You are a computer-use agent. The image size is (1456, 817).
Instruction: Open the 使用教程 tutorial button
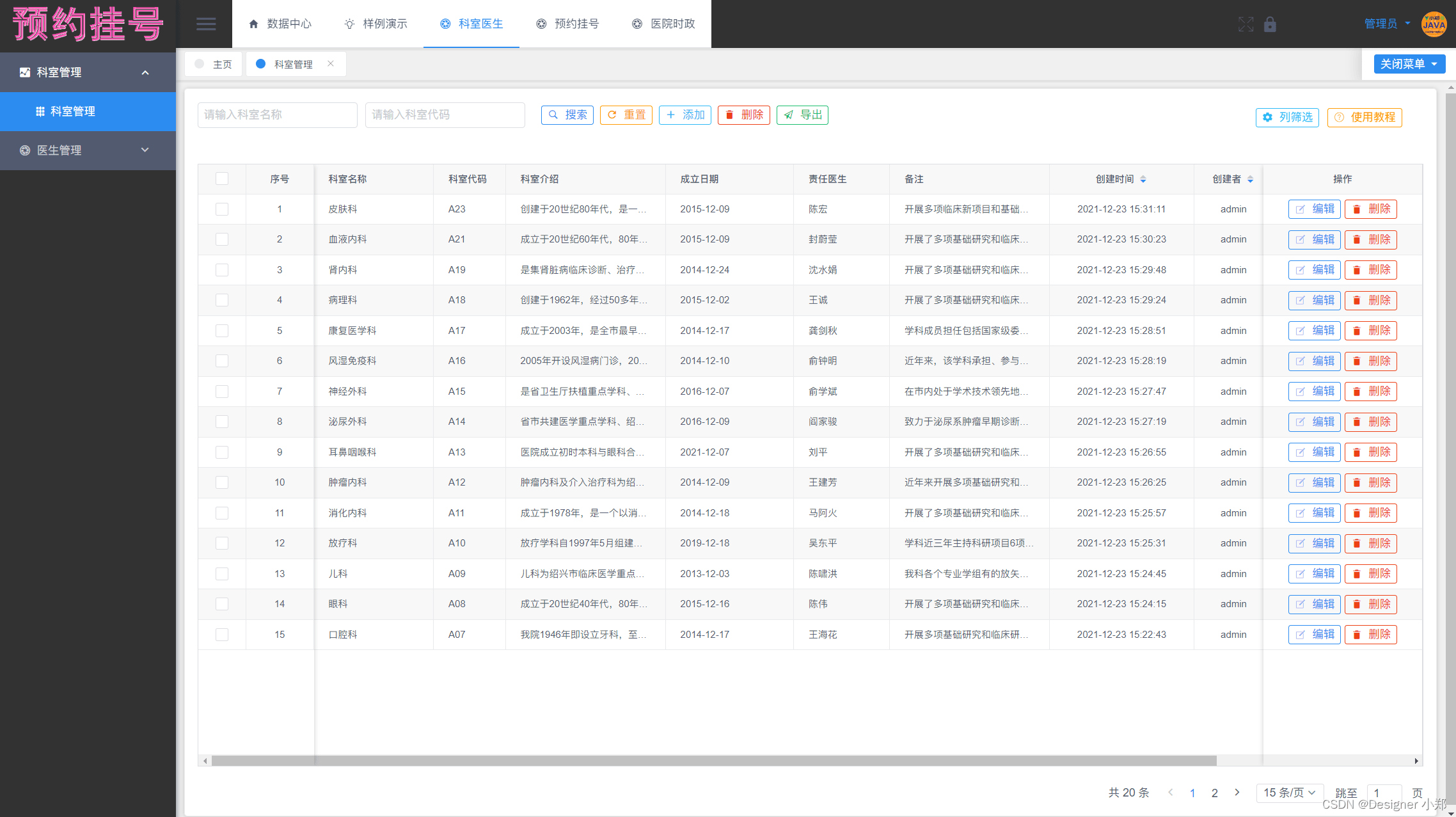(1365, 117)
